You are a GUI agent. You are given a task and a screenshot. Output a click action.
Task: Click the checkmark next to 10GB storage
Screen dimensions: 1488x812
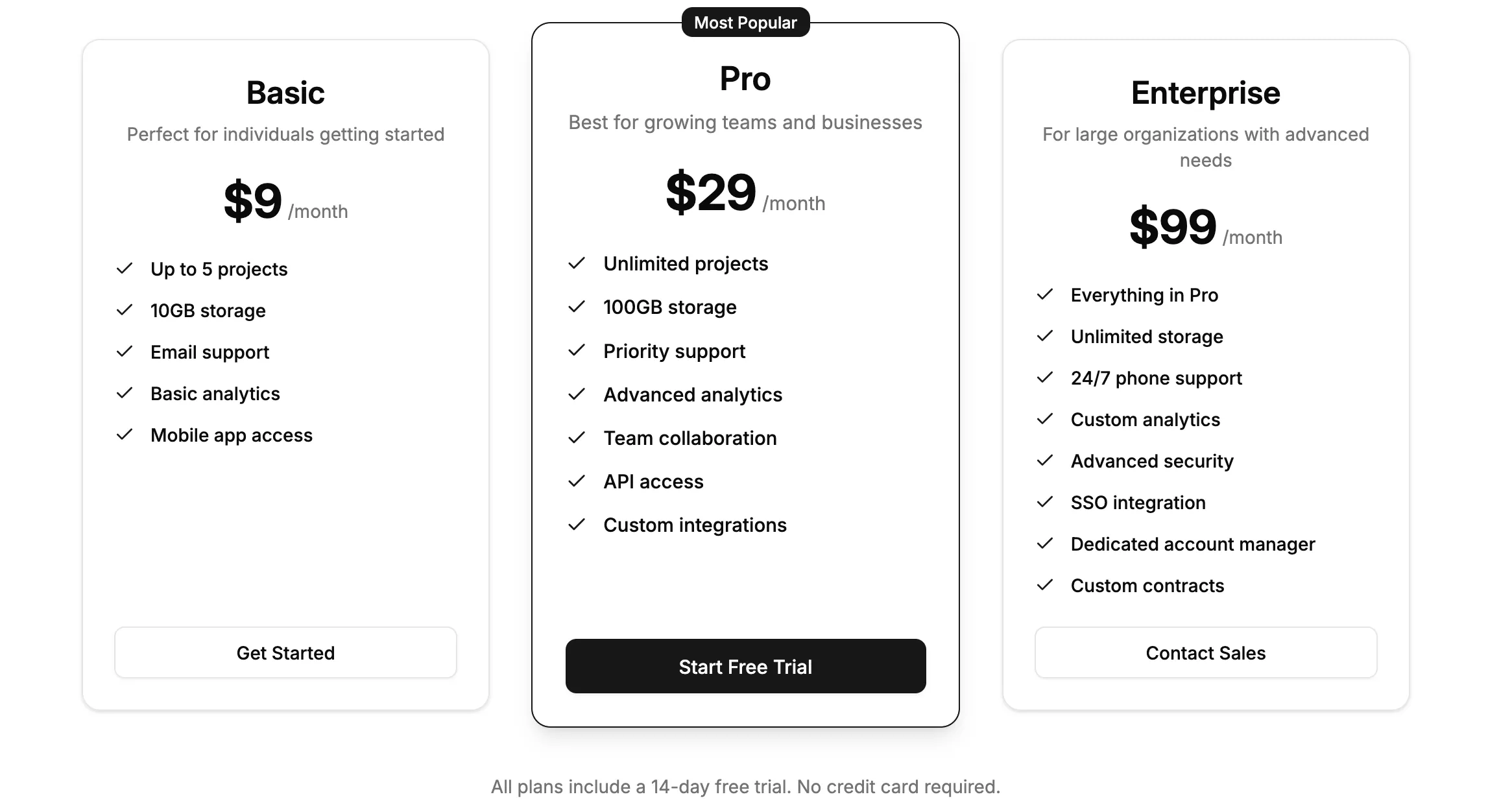[x=125, y=310]
